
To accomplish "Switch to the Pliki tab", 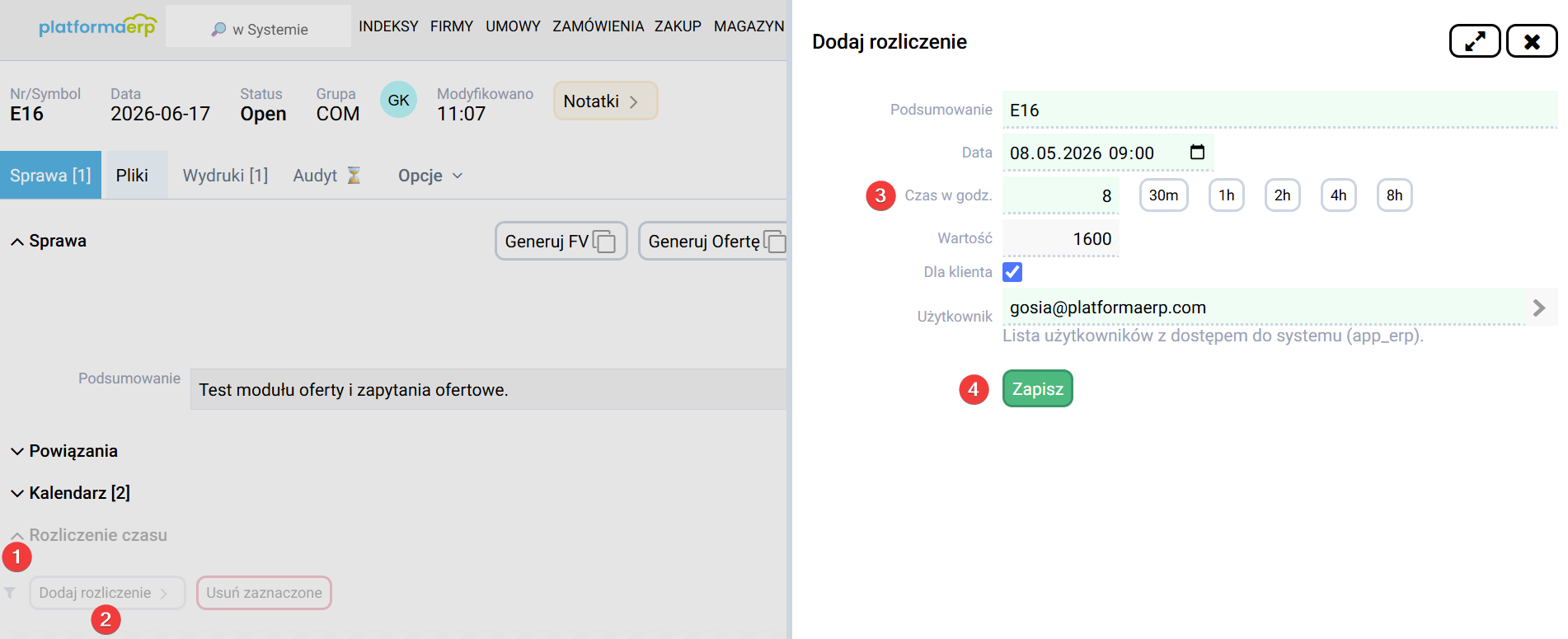I will (132, 176).
